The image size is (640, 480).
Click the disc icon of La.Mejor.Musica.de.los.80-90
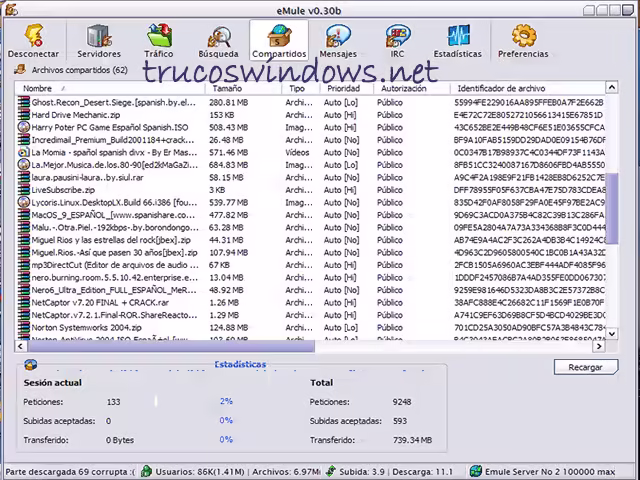(x=24, y=164)
